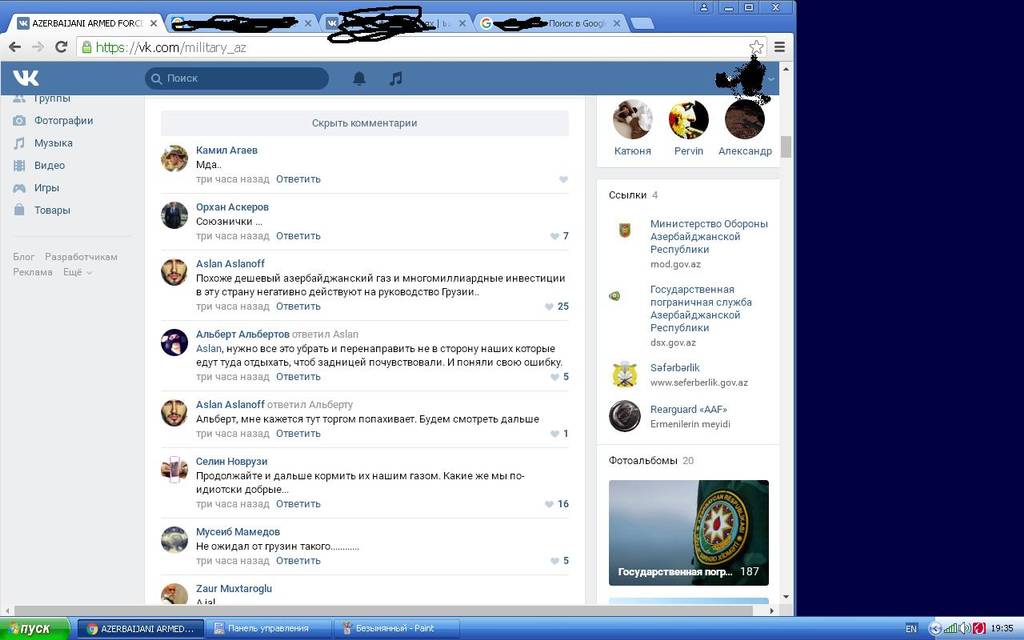Reply to Селин Новрузи via Ответить
Viewport: 1024px width, 640px height.
click(x=298, y=504)
